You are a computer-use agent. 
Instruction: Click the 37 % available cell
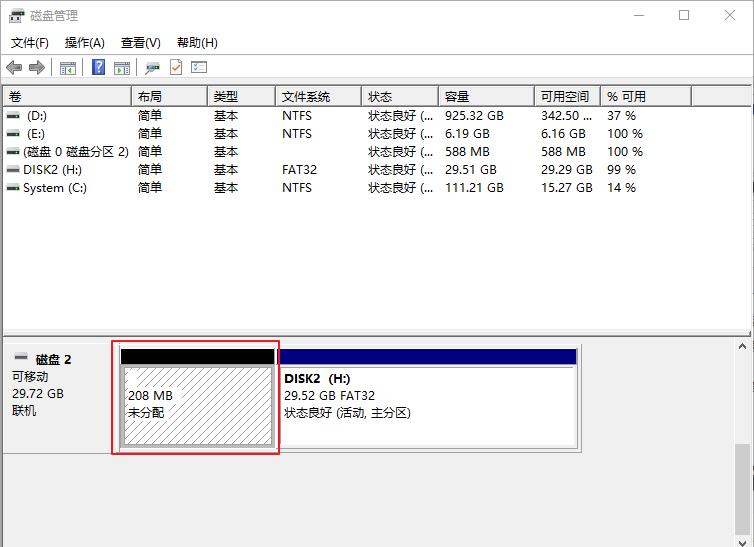(621, 116)
